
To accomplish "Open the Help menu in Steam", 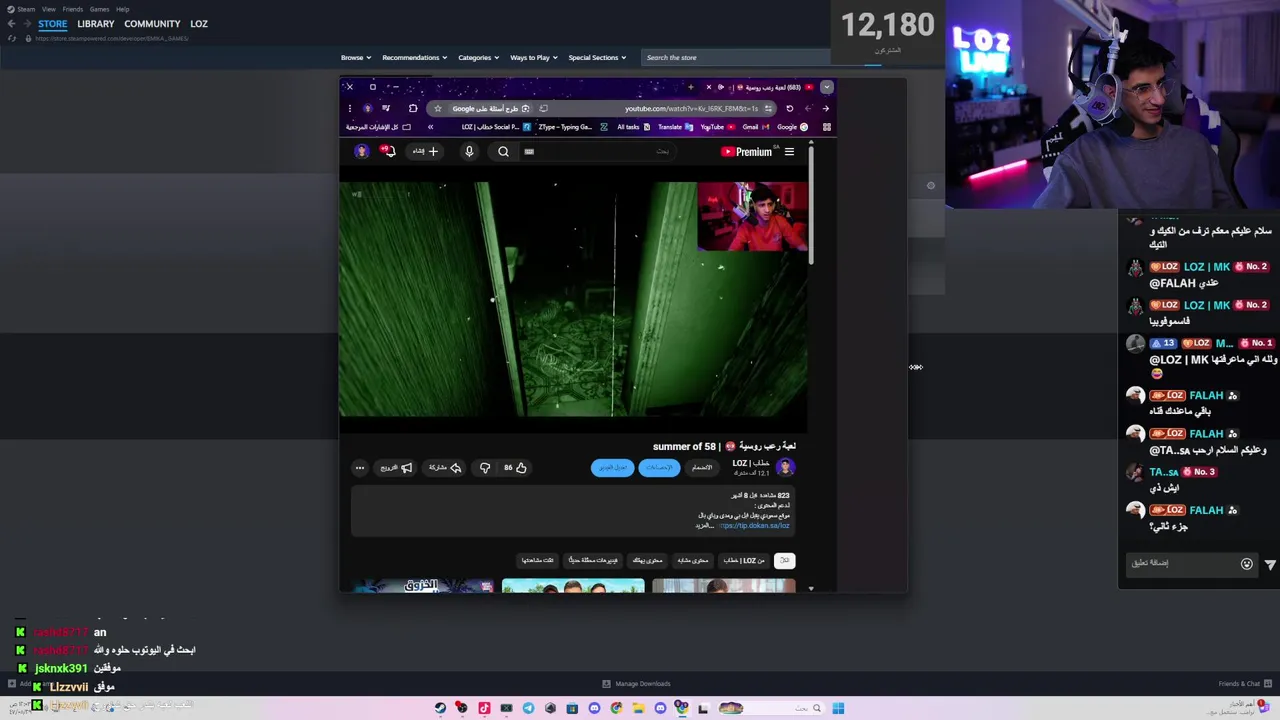I will coord(122,9).
